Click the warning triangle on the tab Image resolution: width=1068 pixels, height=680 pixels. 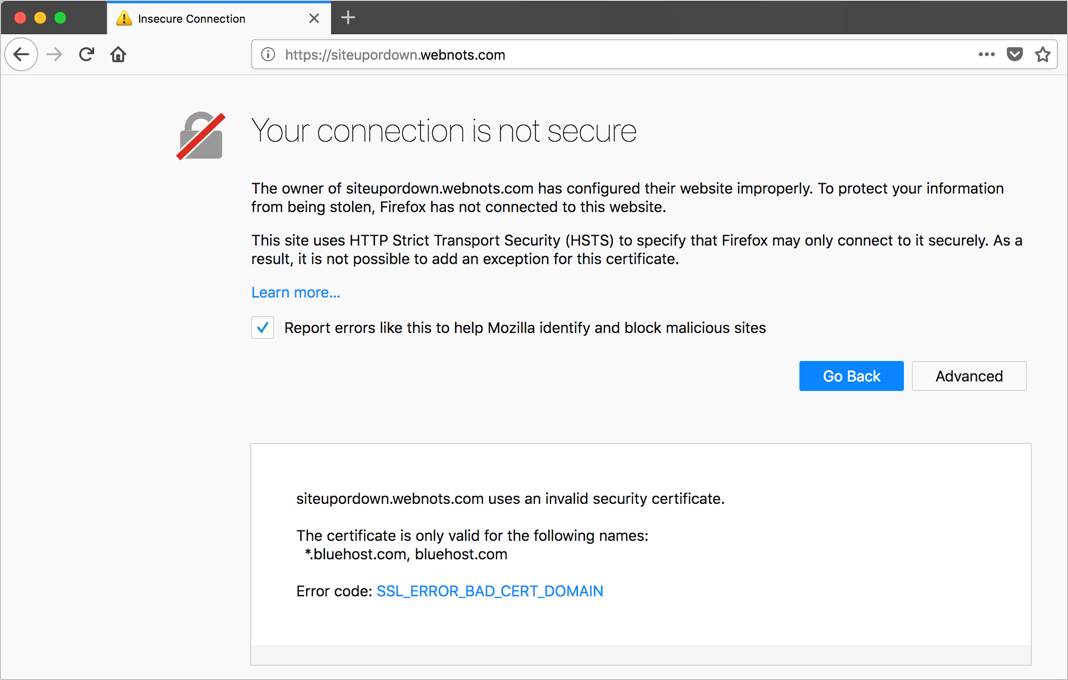124,18
